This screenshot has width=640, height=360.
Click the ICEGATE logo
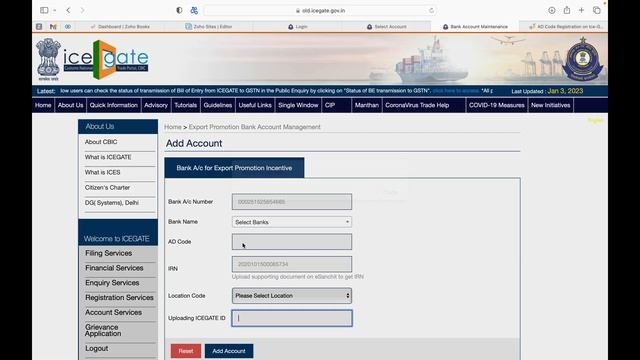pyautogui.click(x=105, y=59)
